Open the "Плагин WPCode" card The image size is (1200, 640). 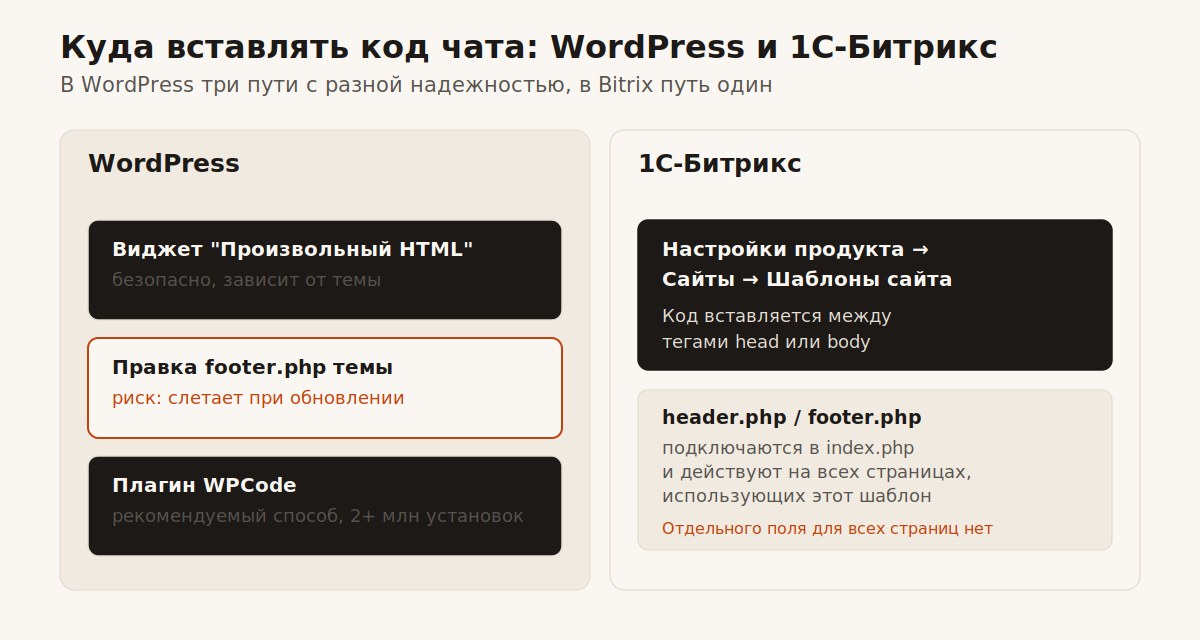[325, 506]
